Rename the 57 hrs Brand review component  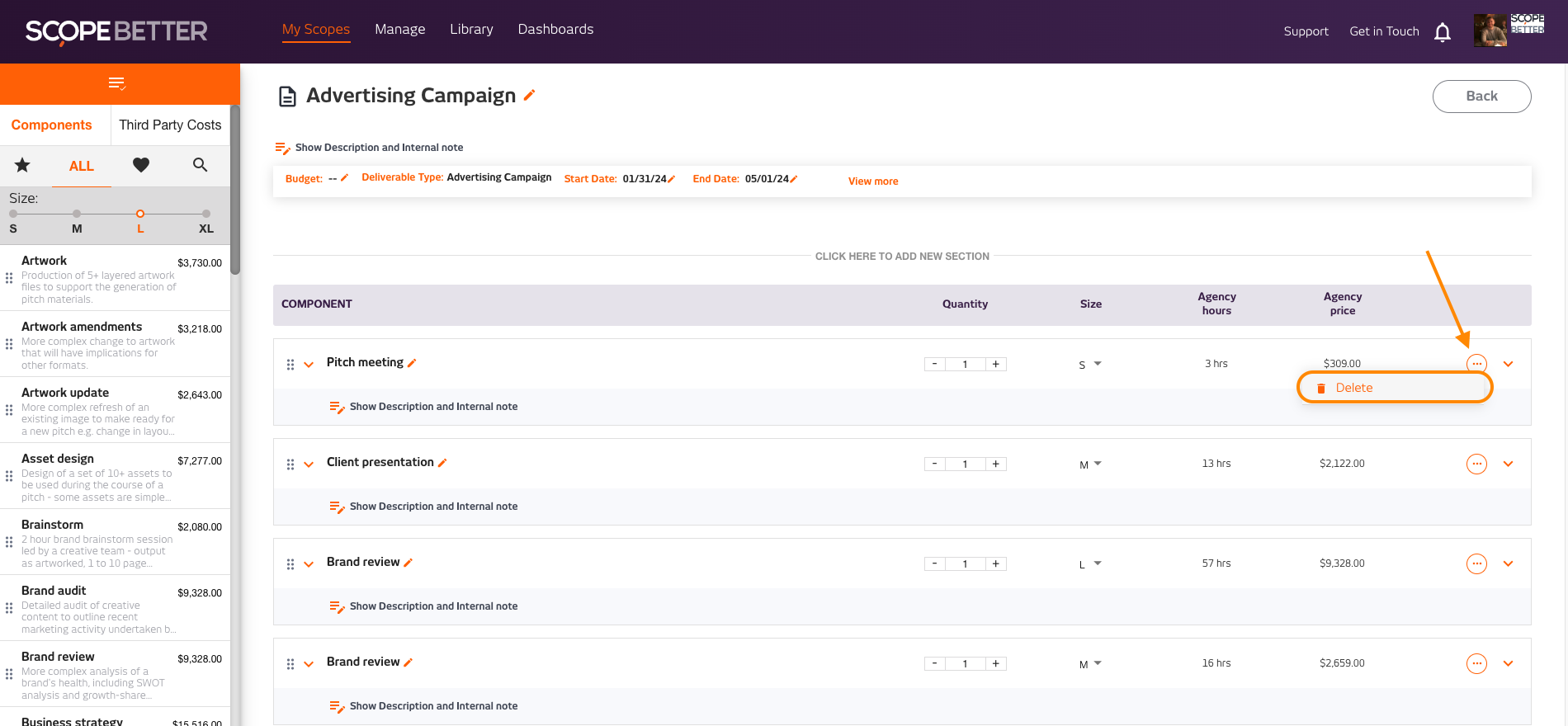click(x=408, y=563)
